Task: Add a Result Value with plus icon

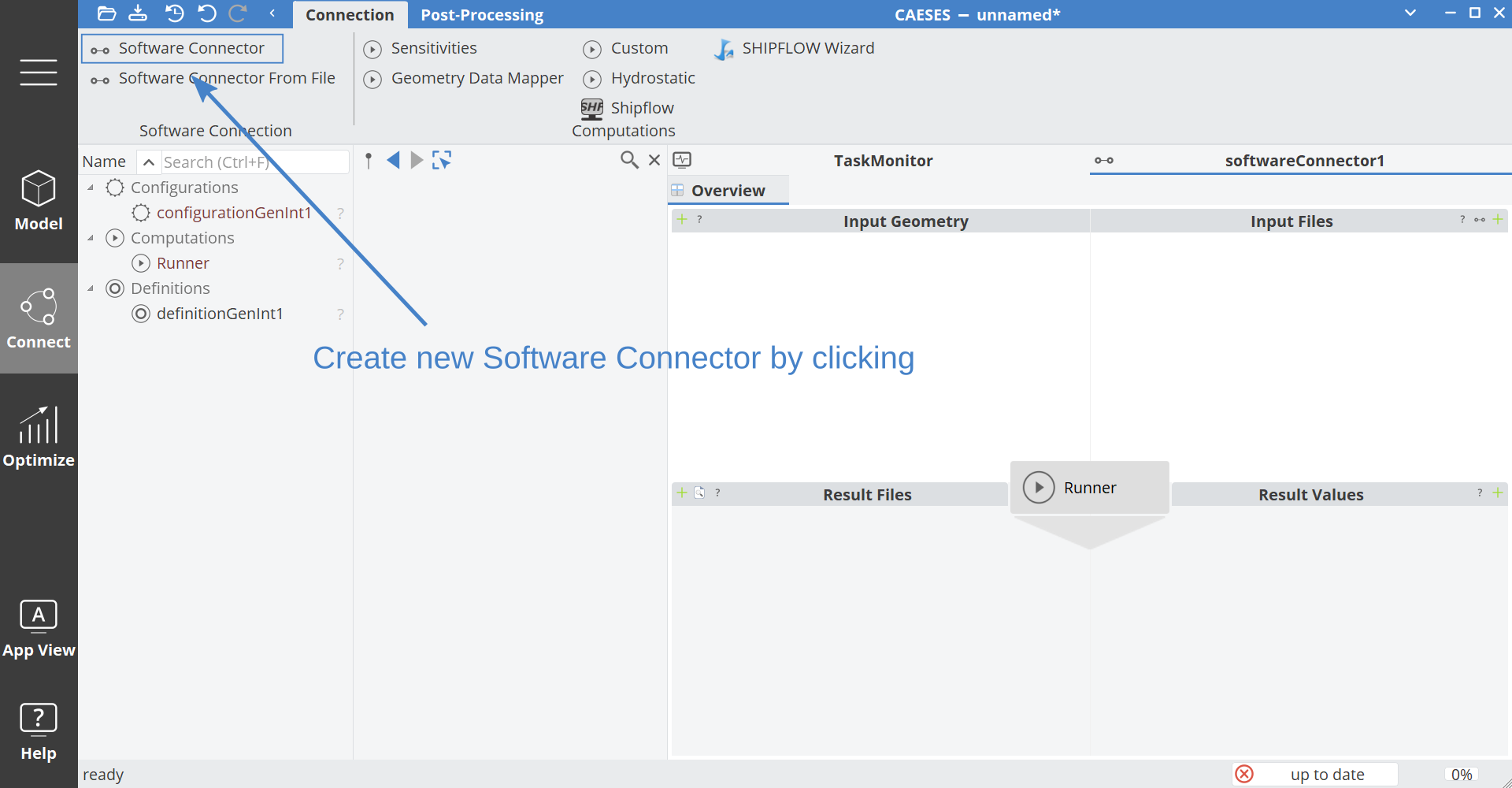Action: click(1498, 493)
